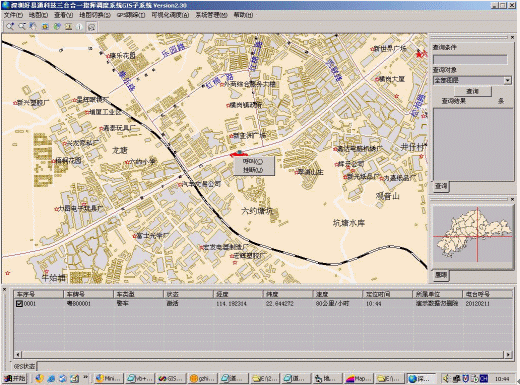Click the volume speaker tray icon
520x385 pixels.
[446, 378]
